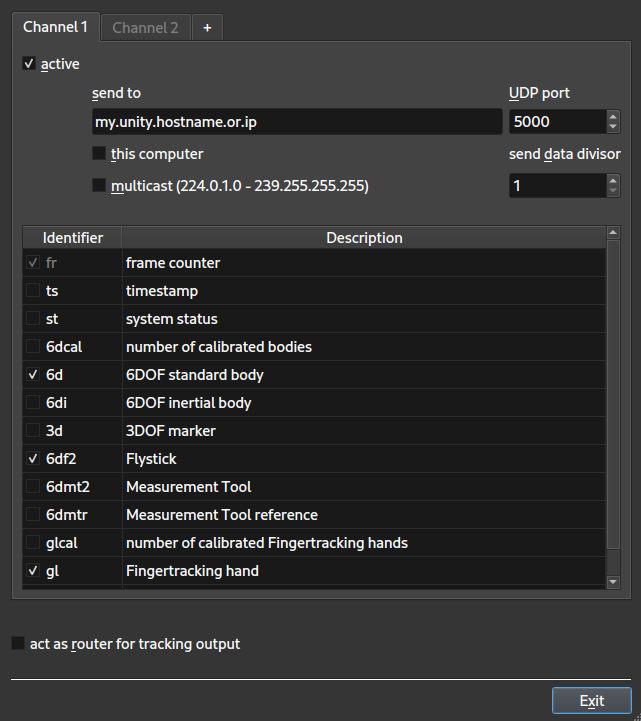
Task: Add a new channel with plus tab
Action: (x=207, y=28)
